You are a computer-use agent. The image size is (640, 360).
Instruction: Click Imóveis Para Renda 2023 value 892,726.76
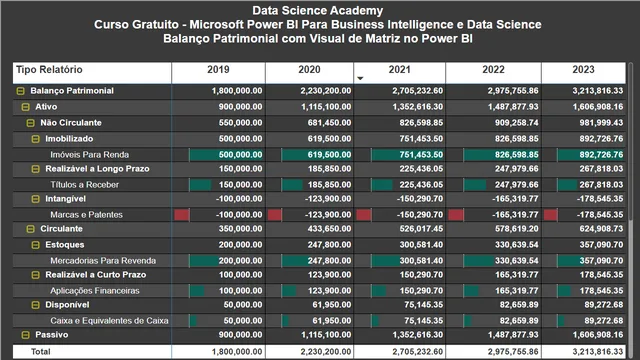tap(601, 155)
